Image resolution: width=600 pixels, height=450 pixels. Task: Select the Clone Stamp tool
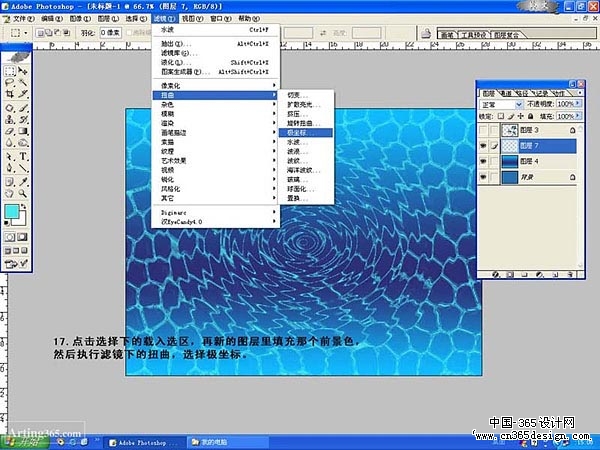pos(10,120)
